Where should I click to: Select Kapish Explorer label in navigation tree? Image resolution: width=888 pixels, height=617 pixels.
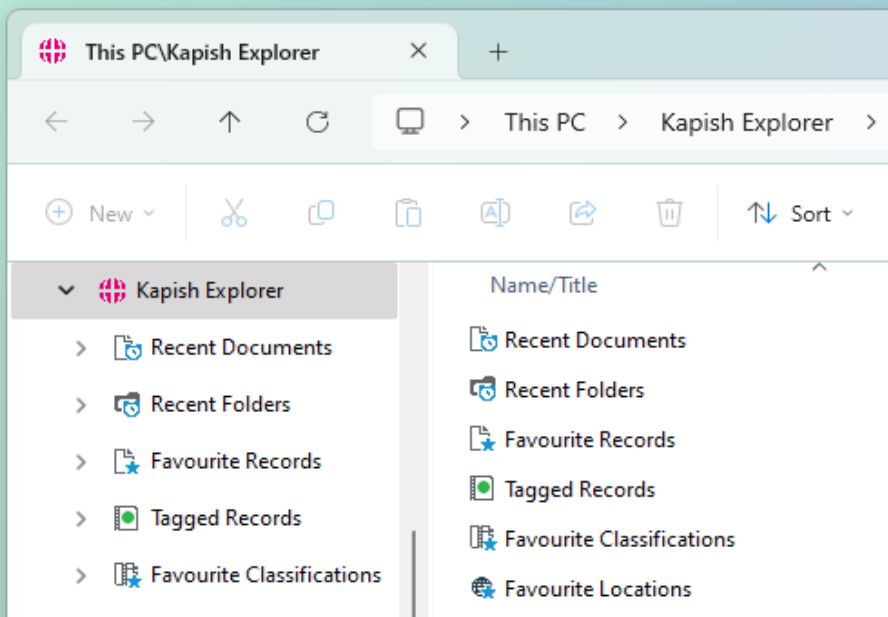click(x=210, y=291)
